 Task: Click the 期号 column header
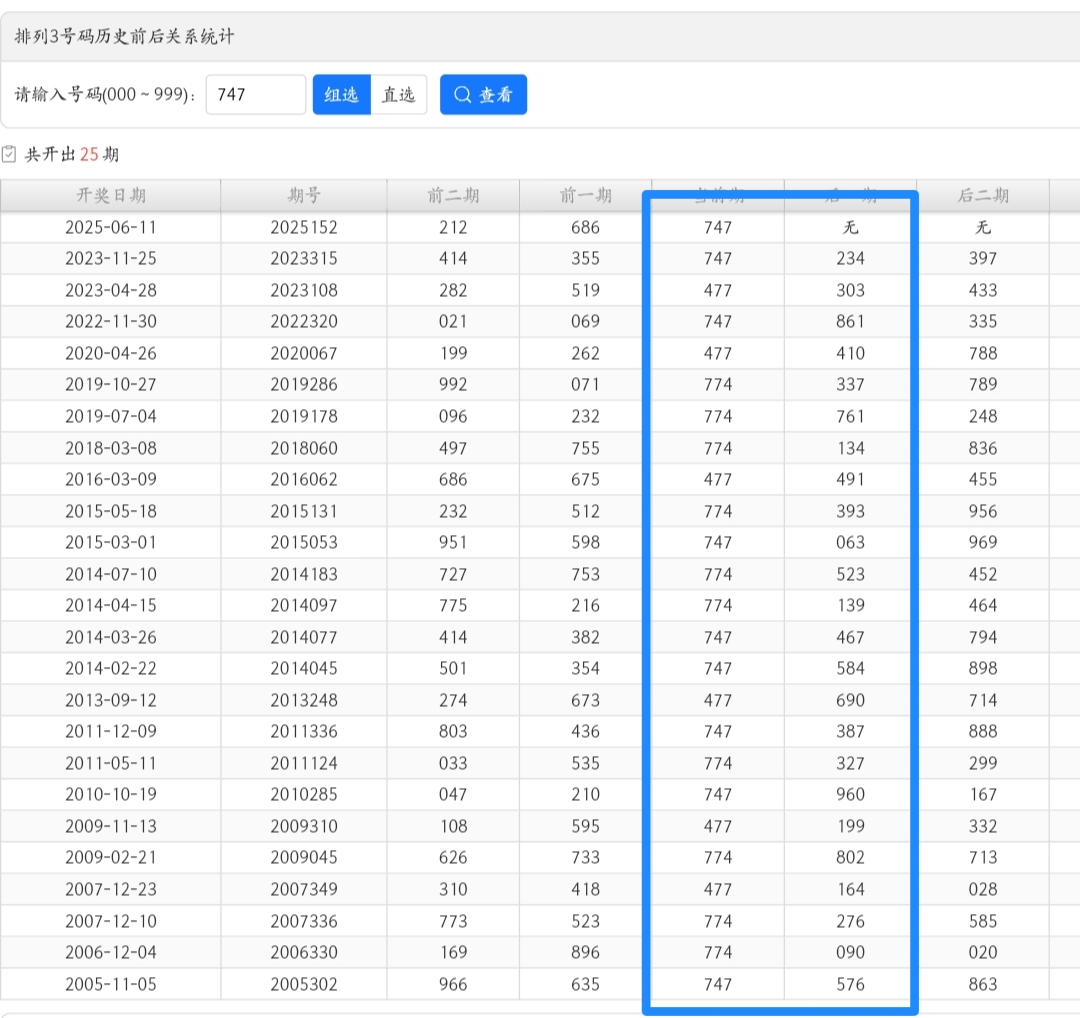[304, 196]
